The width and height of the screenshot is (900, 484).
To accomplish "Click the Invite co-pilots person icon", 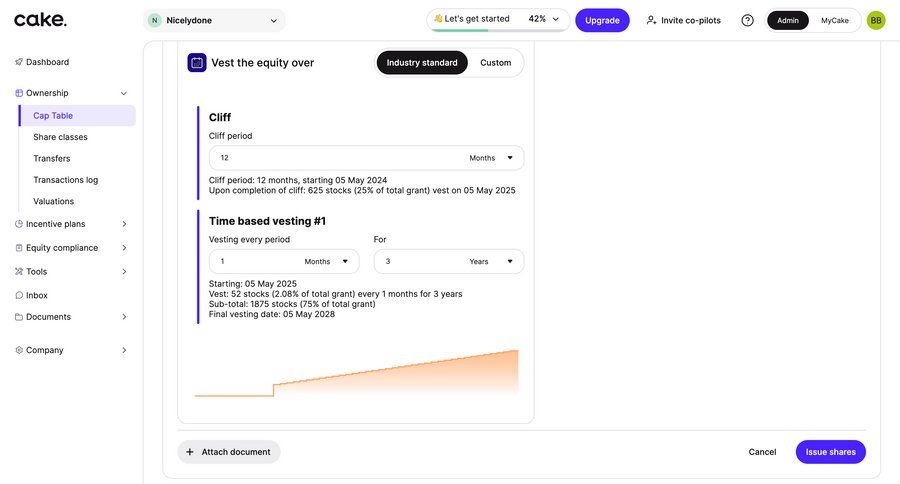I will 652,20.
